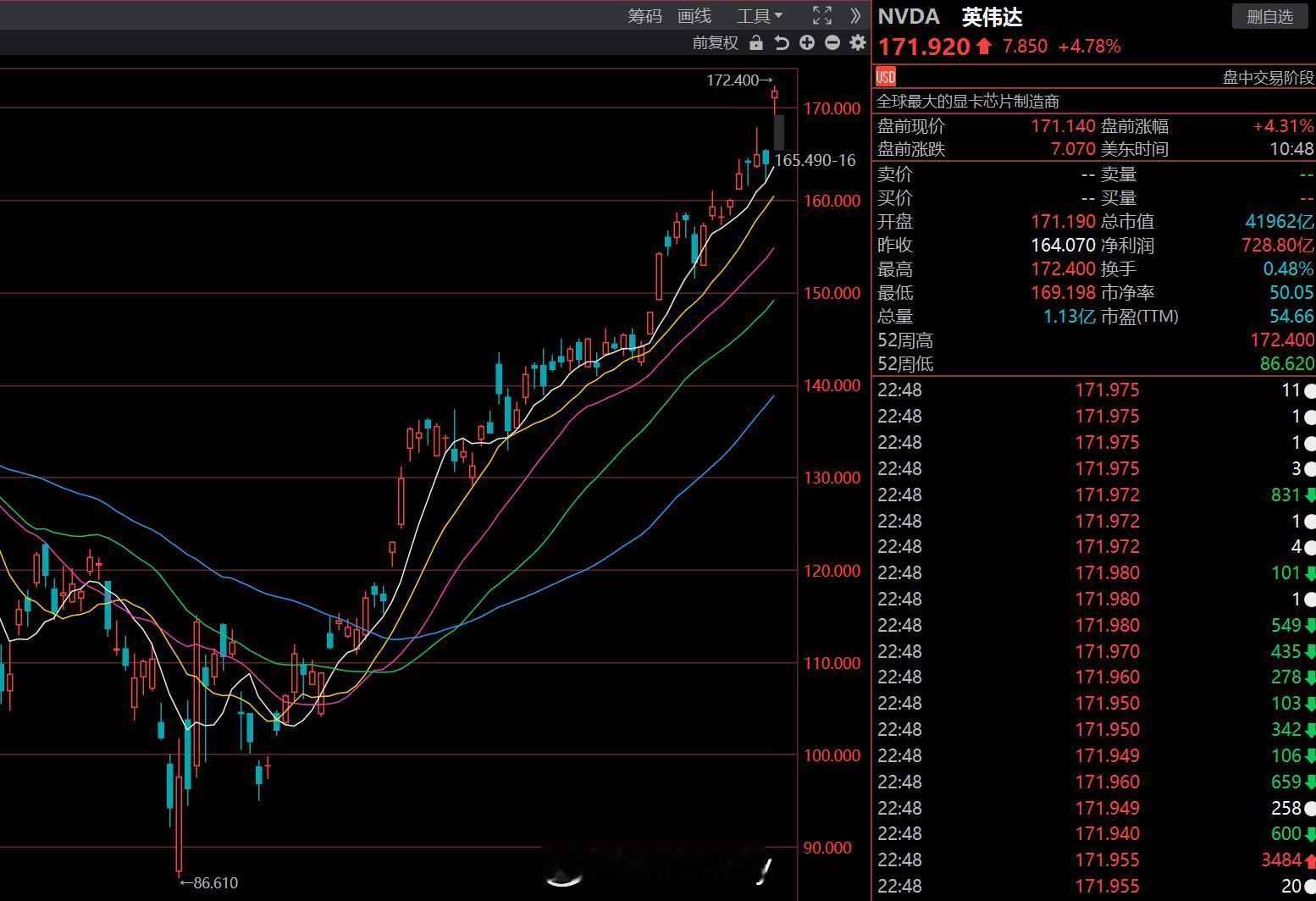The width and height of the screenshot is (1316, 901).
Task: Toggle the chart lock icon
Action: click(756, 42)
